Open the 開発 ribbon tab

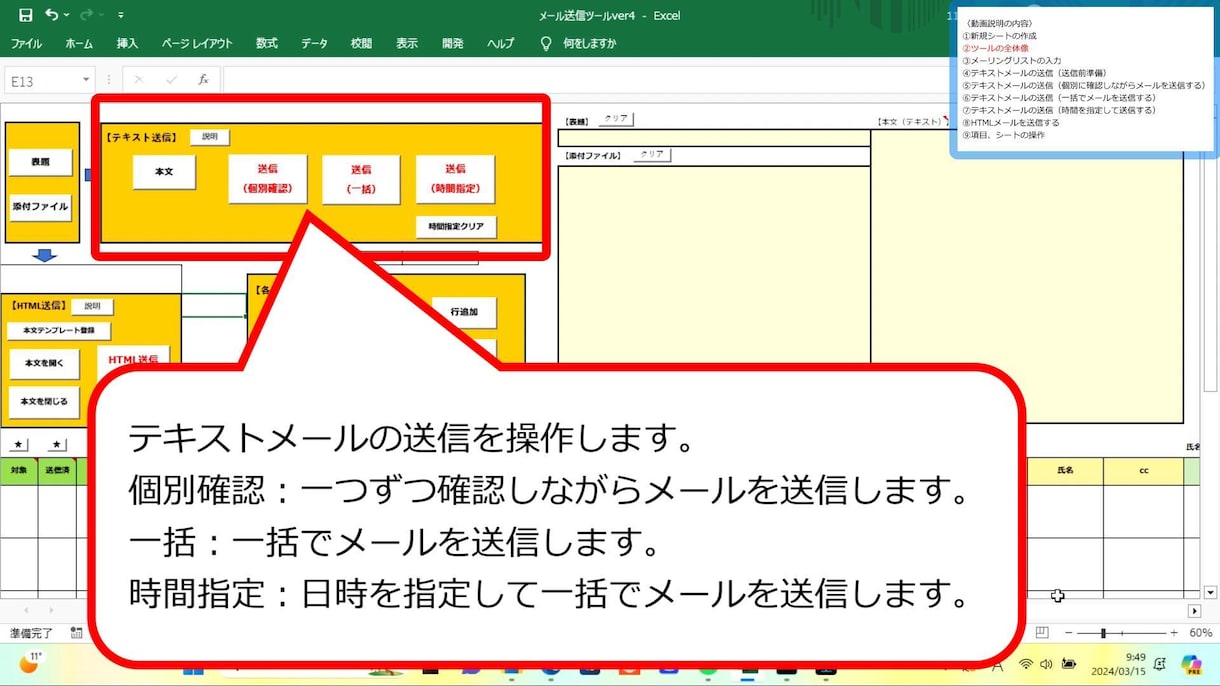click(x=453, y=44)
